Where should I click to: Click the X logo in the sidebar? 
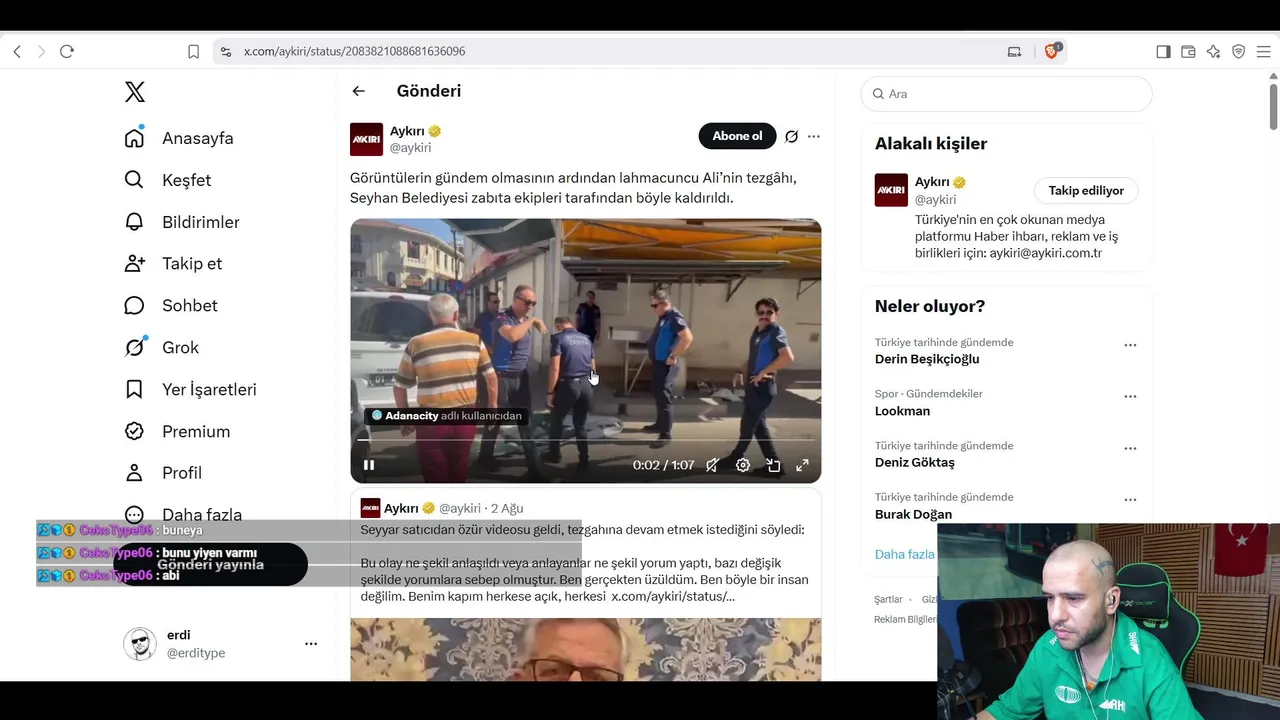tap(135, 92)
